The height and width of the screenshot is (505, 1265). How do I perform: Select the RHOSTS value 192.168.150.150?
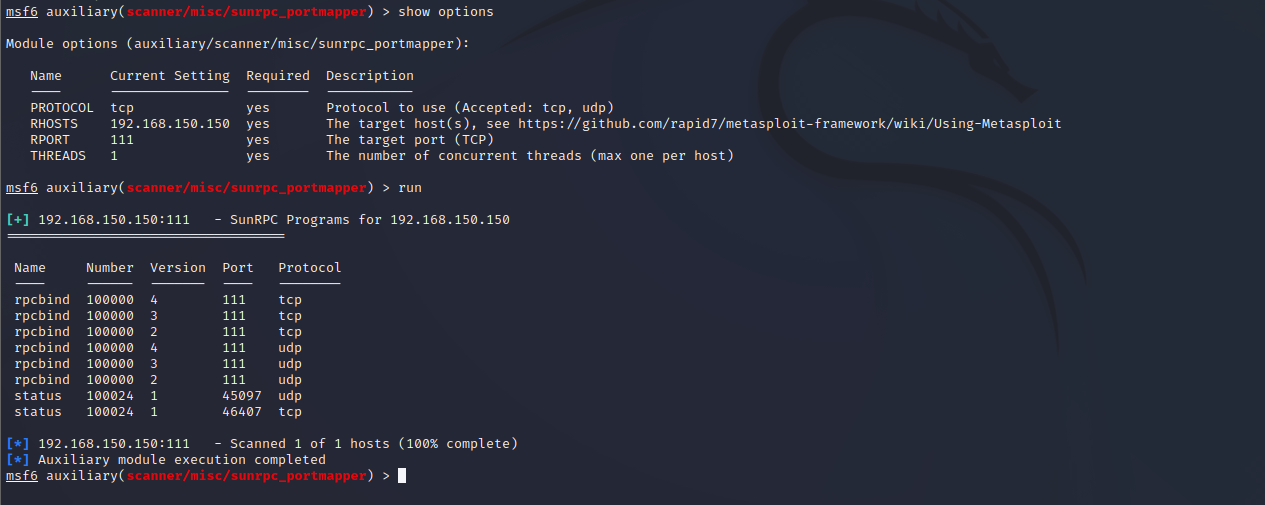click(170, 124)
